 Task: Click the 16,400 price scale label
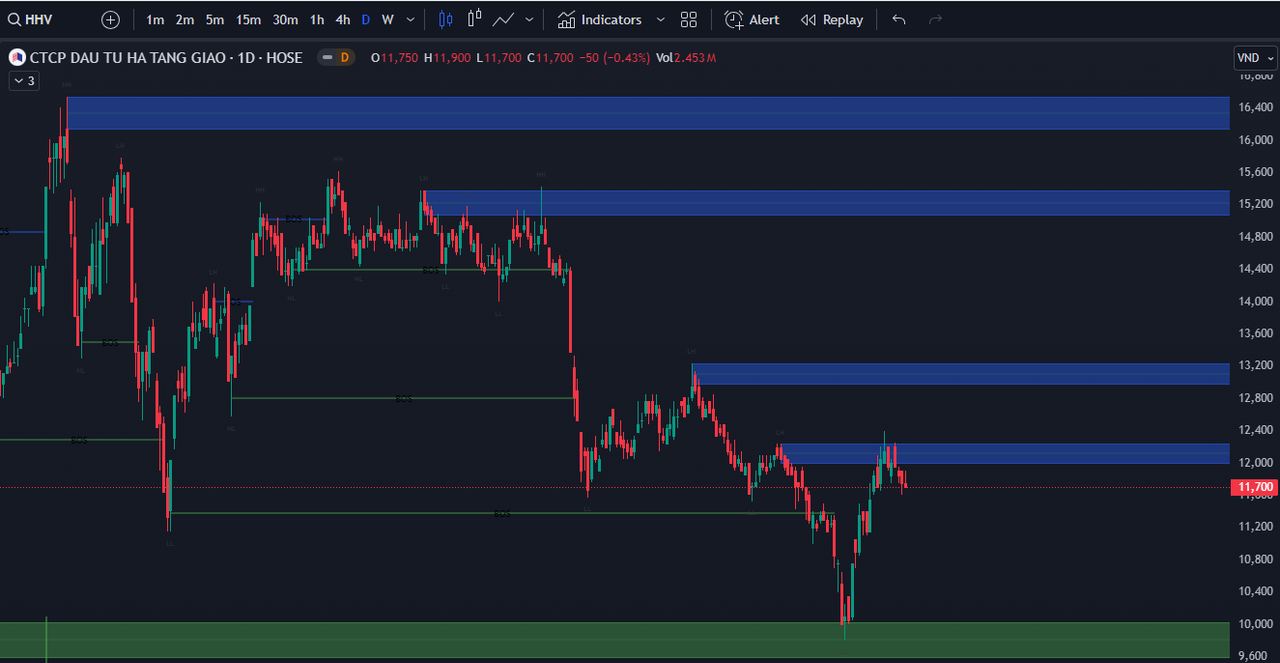1255,107
